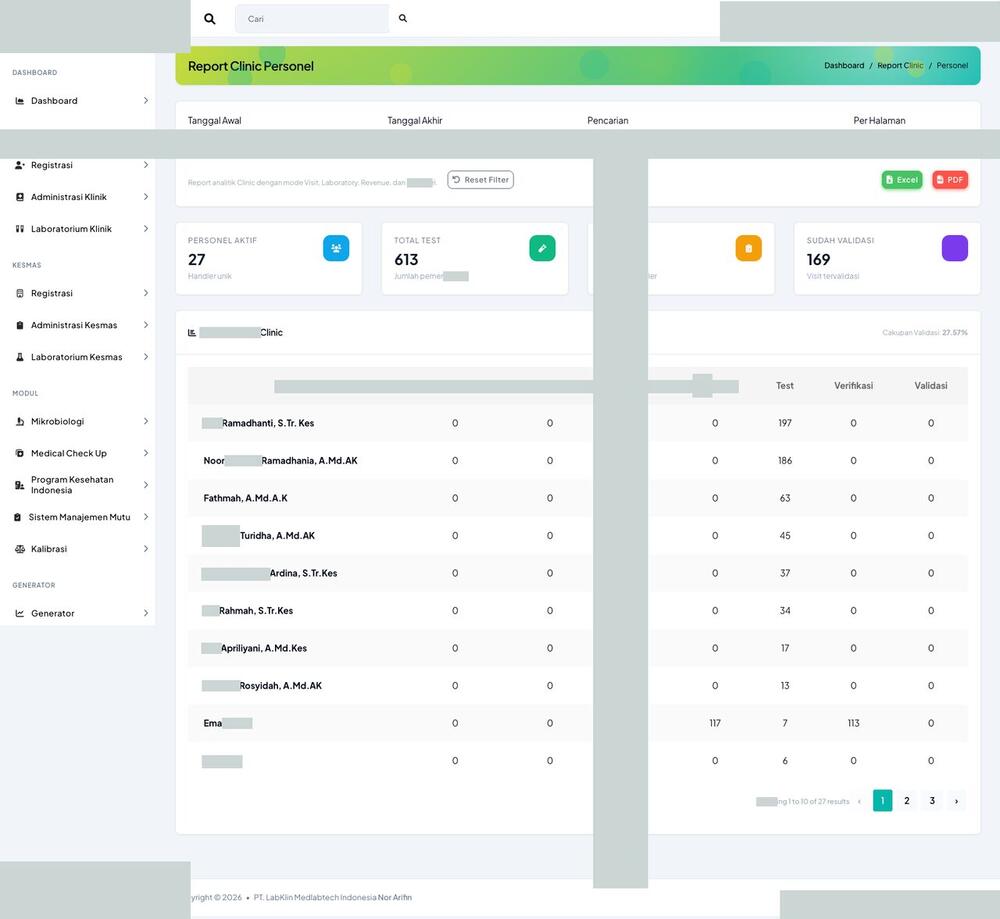1000x919 pixels.
Task: Expand Registrasi chevron above Administrasi Klinik
Action: (145, 165)
